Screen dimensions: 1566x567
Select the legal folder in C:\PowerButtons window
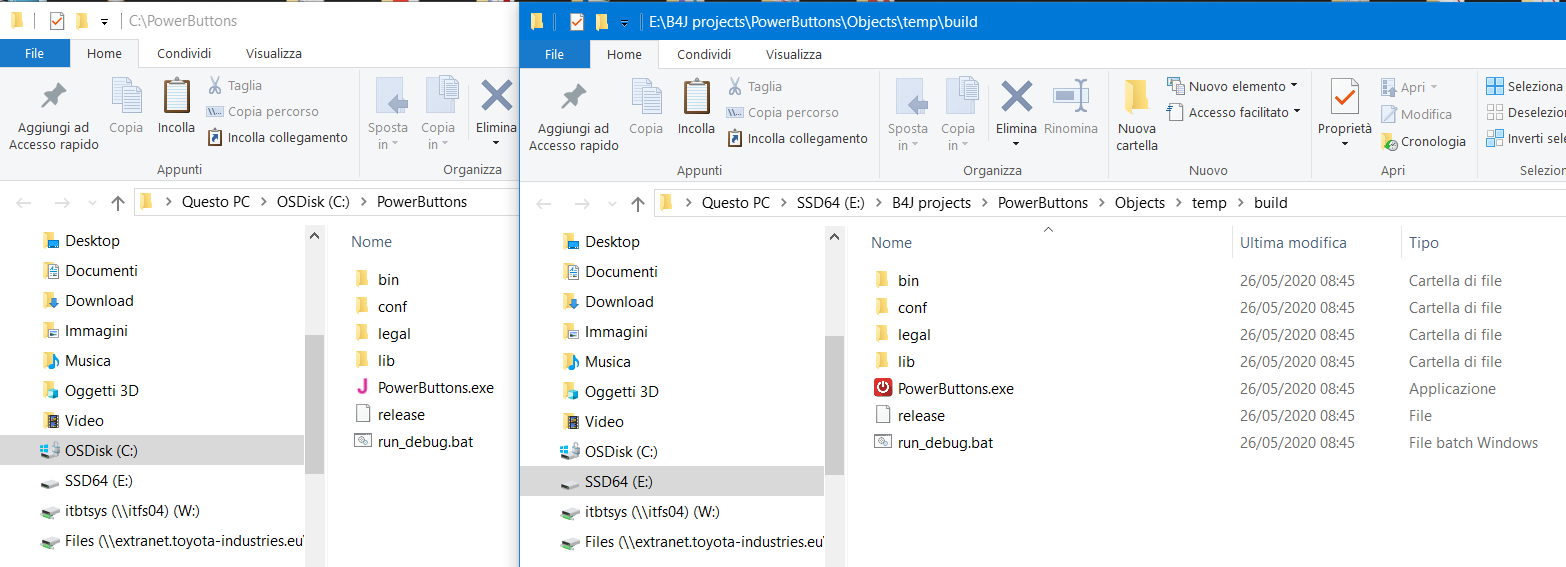tap(382, 333)
